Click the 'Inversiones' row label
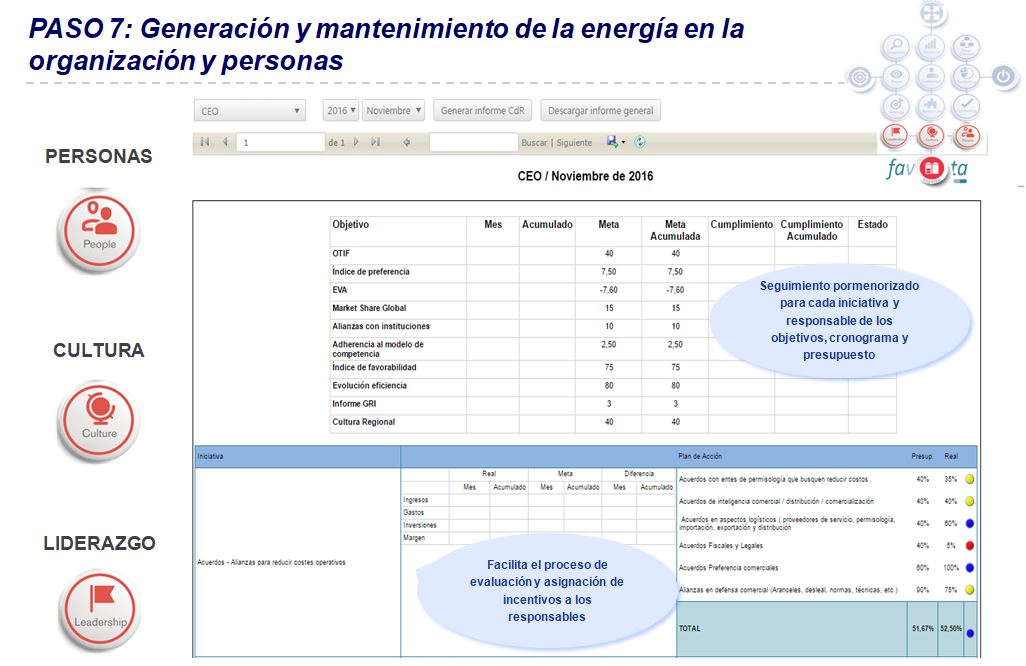Screen dimensions: 1026x666 (419, 525)
